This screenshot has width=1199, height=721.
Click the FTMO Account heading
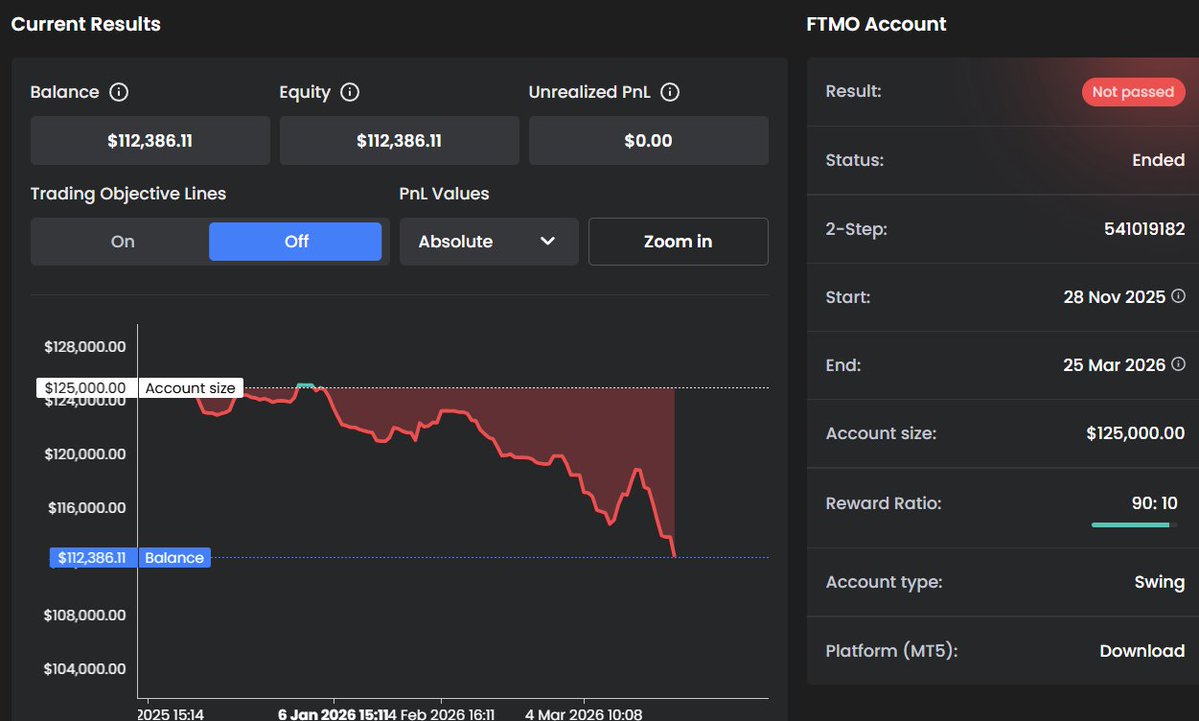(x=876, y=24)
